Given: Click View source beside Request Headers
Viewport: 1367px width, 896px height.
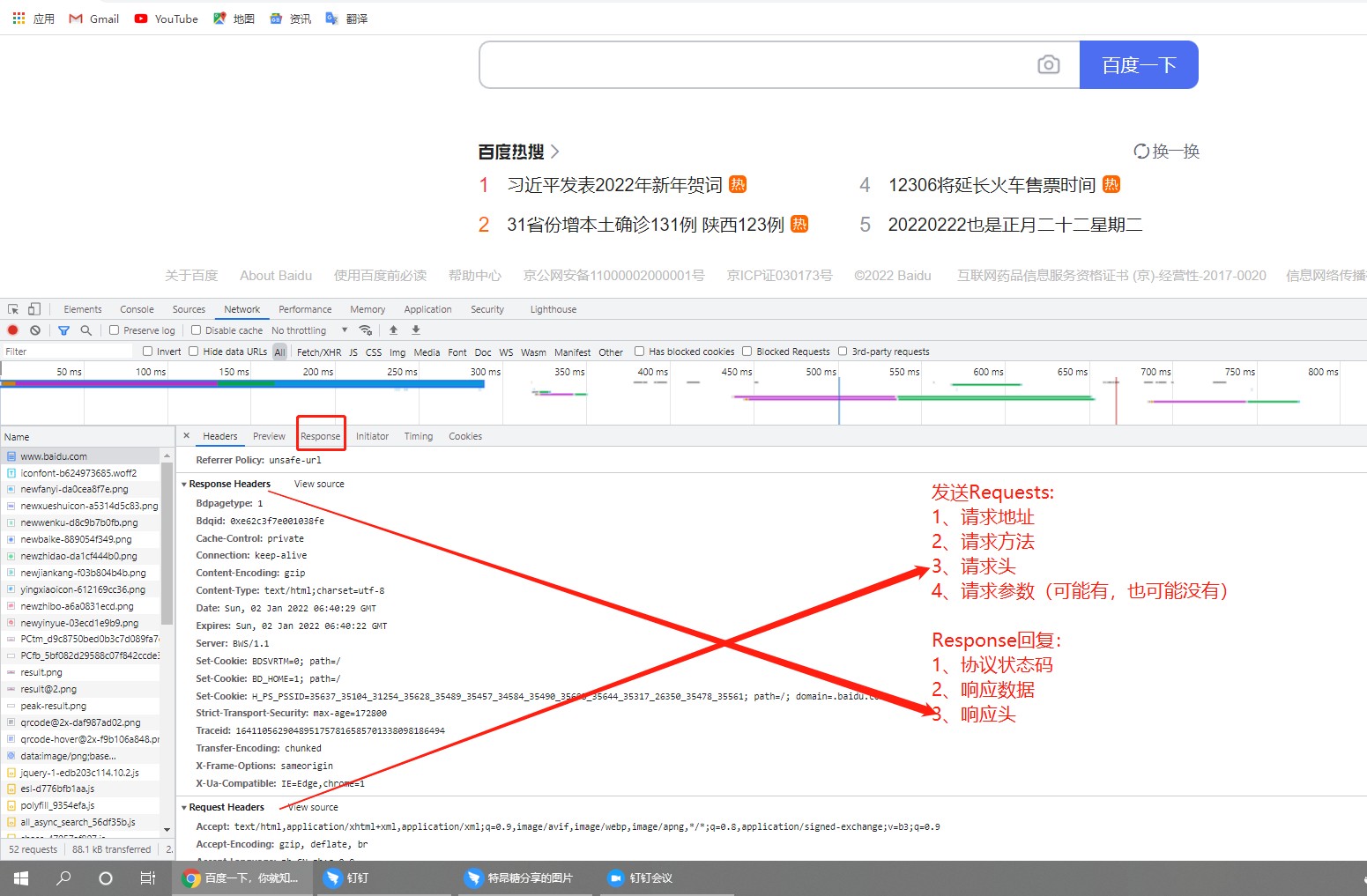Looking at the screenshot, I should 313,807.
